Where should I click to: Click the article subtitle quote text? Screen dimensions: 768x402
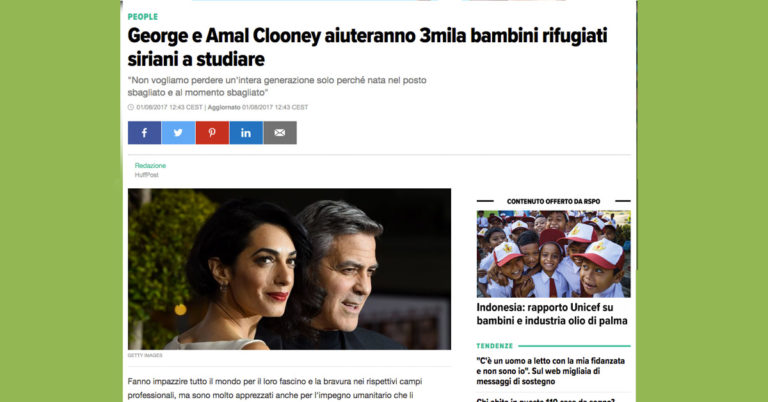(277, 86)
